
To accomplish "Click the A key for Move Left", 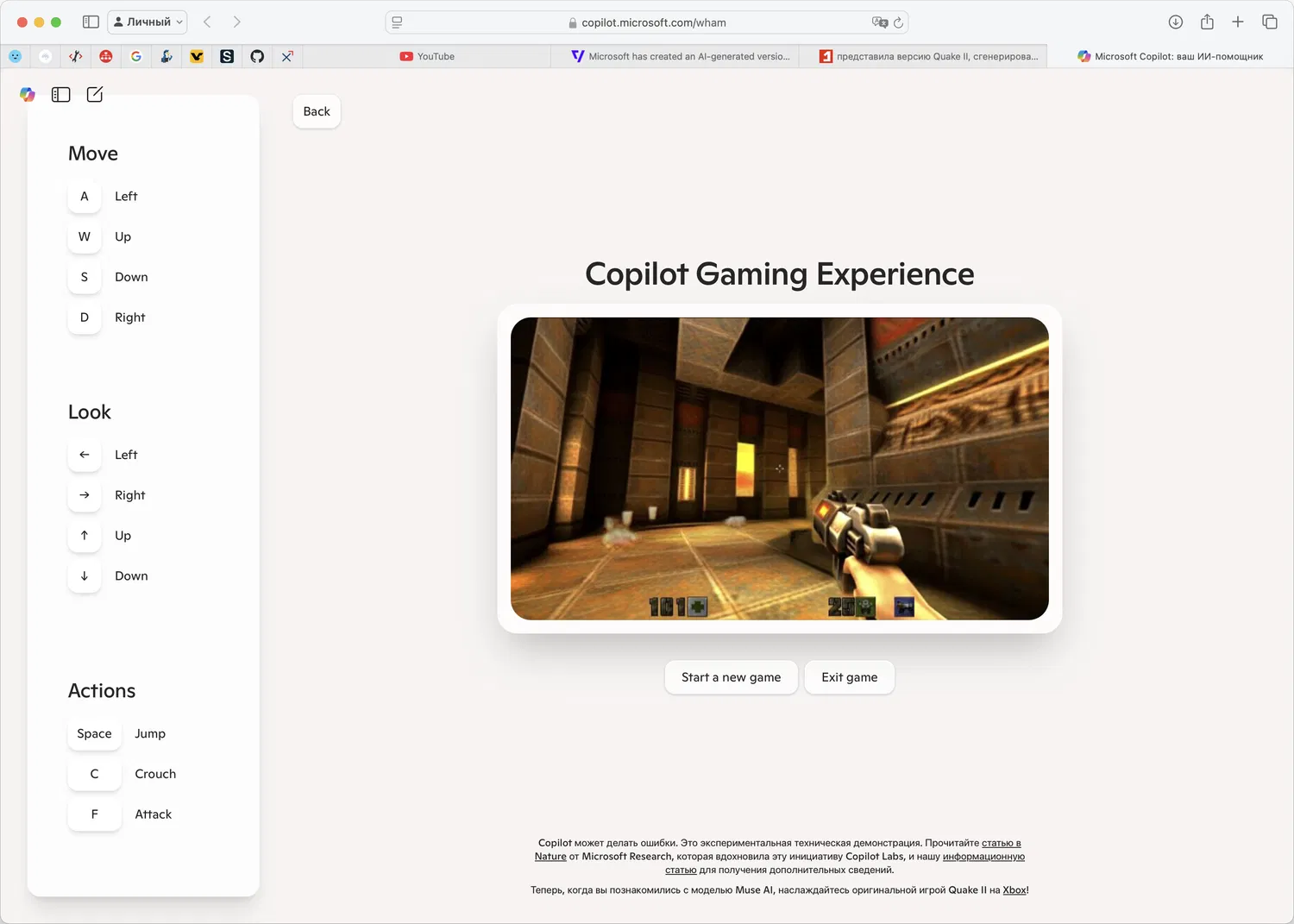I will 85,197.
